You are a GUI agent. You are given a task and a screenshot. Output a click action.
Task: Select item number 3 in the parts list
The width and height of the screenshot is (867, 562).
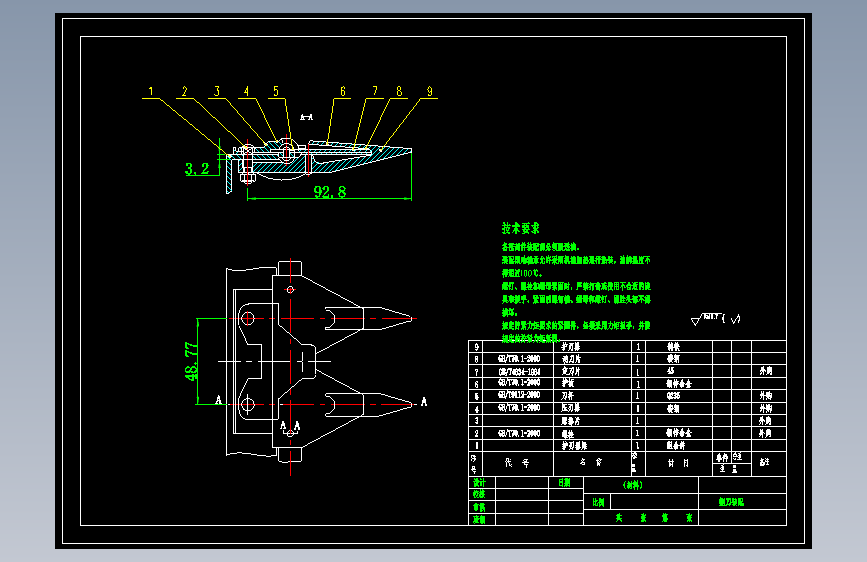click(477, 421)
